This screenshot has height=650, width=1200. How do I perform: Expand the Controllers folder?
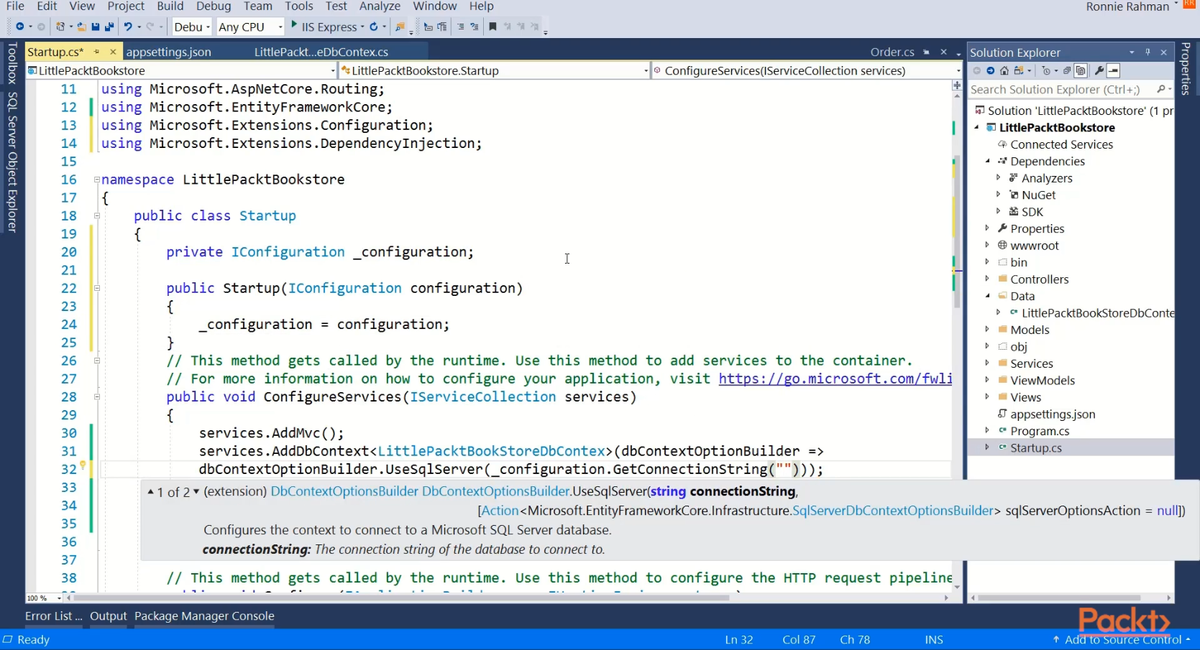click(x=988, y=280)
